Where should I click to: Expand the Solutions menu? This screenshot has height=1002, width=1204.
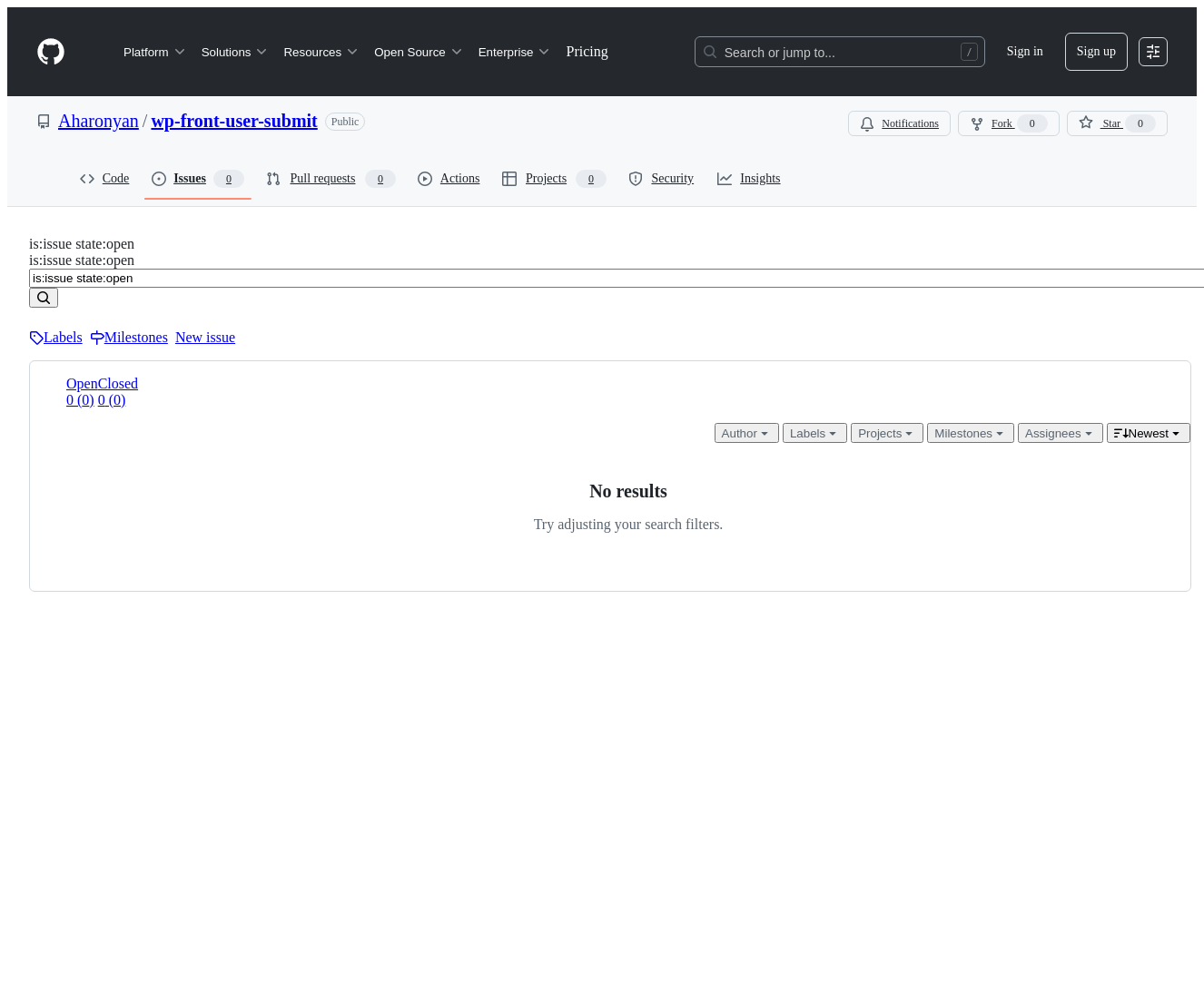click(x=234, y=52)
